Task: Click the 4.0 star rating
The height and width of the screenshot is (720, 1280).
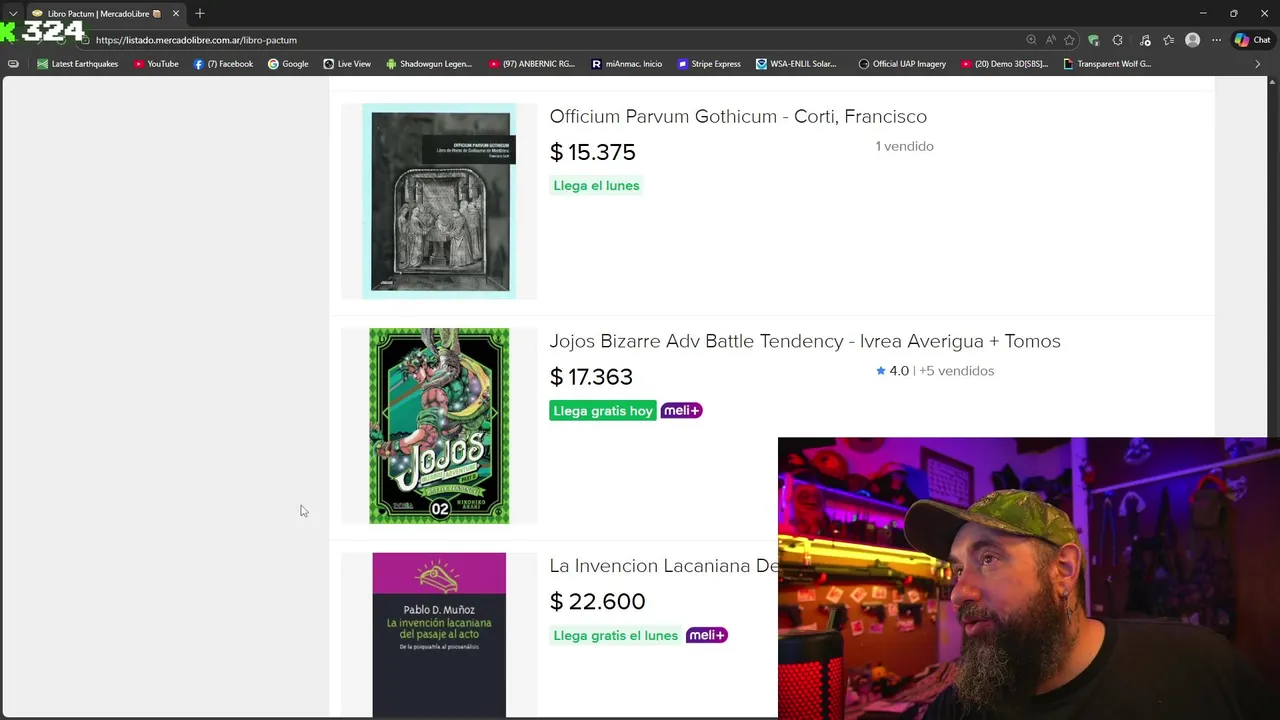Action: click(892, 371)
